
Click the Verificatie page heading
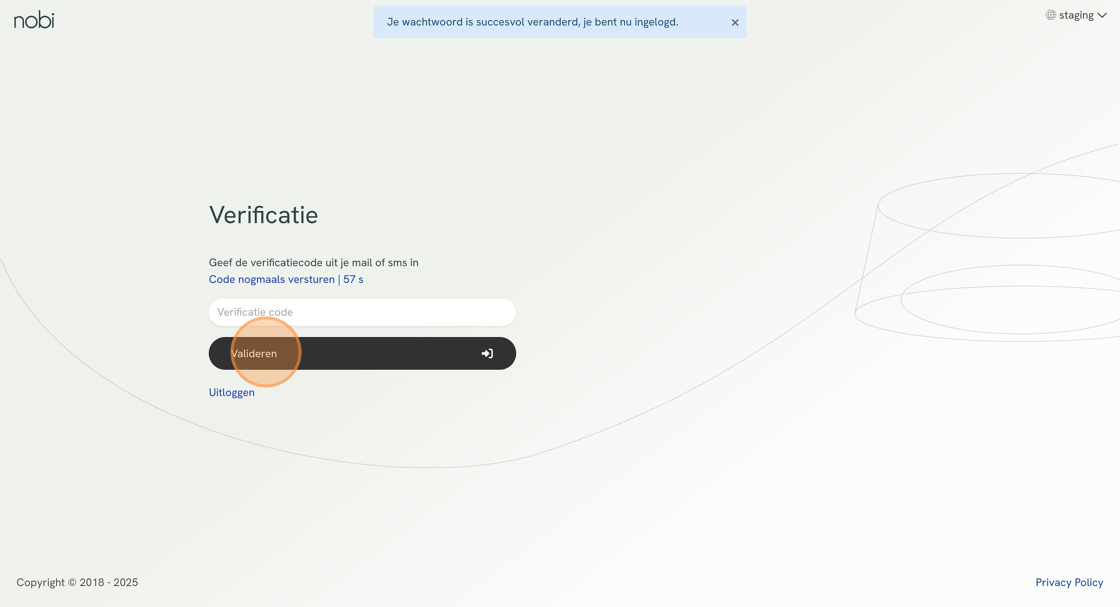(x=263, y=215)
